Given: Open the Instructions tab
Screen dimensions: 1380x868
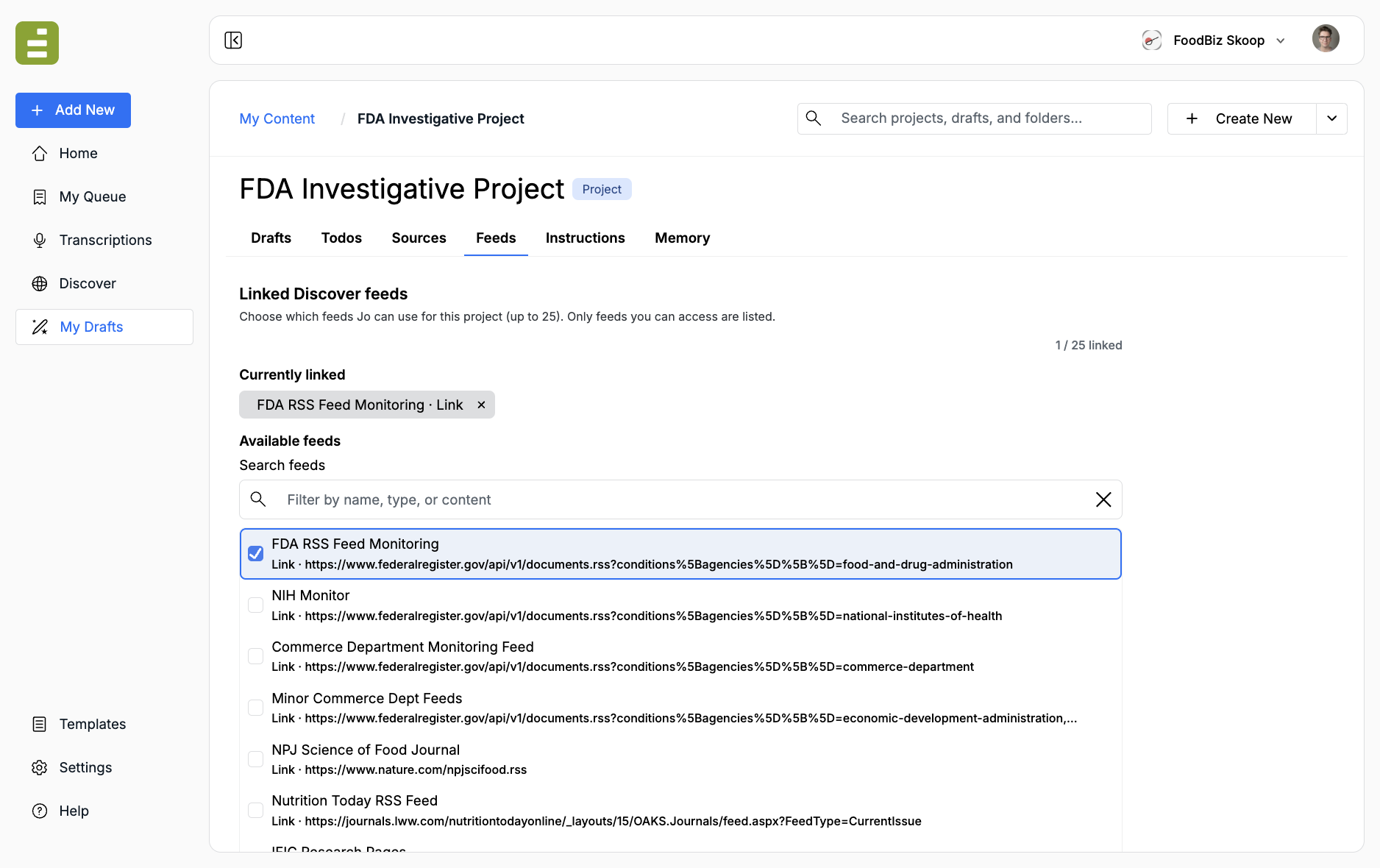Looking at the screenshot, I should click(x=585, y=238).
